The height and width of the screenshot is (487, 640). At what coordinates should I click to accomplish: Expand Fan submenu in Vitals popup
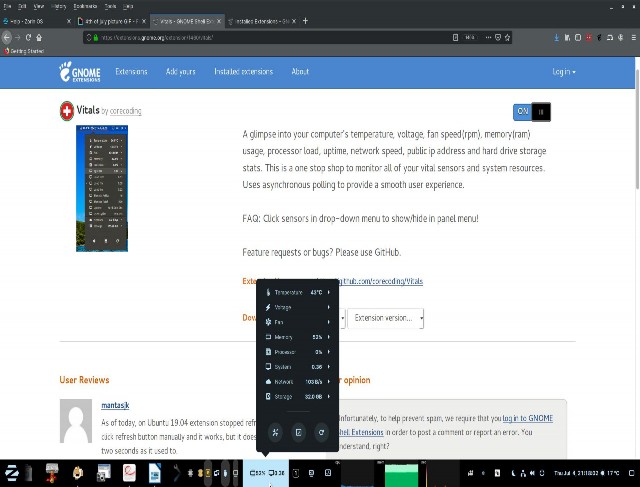pyautogui.click(x=298, y=322)
